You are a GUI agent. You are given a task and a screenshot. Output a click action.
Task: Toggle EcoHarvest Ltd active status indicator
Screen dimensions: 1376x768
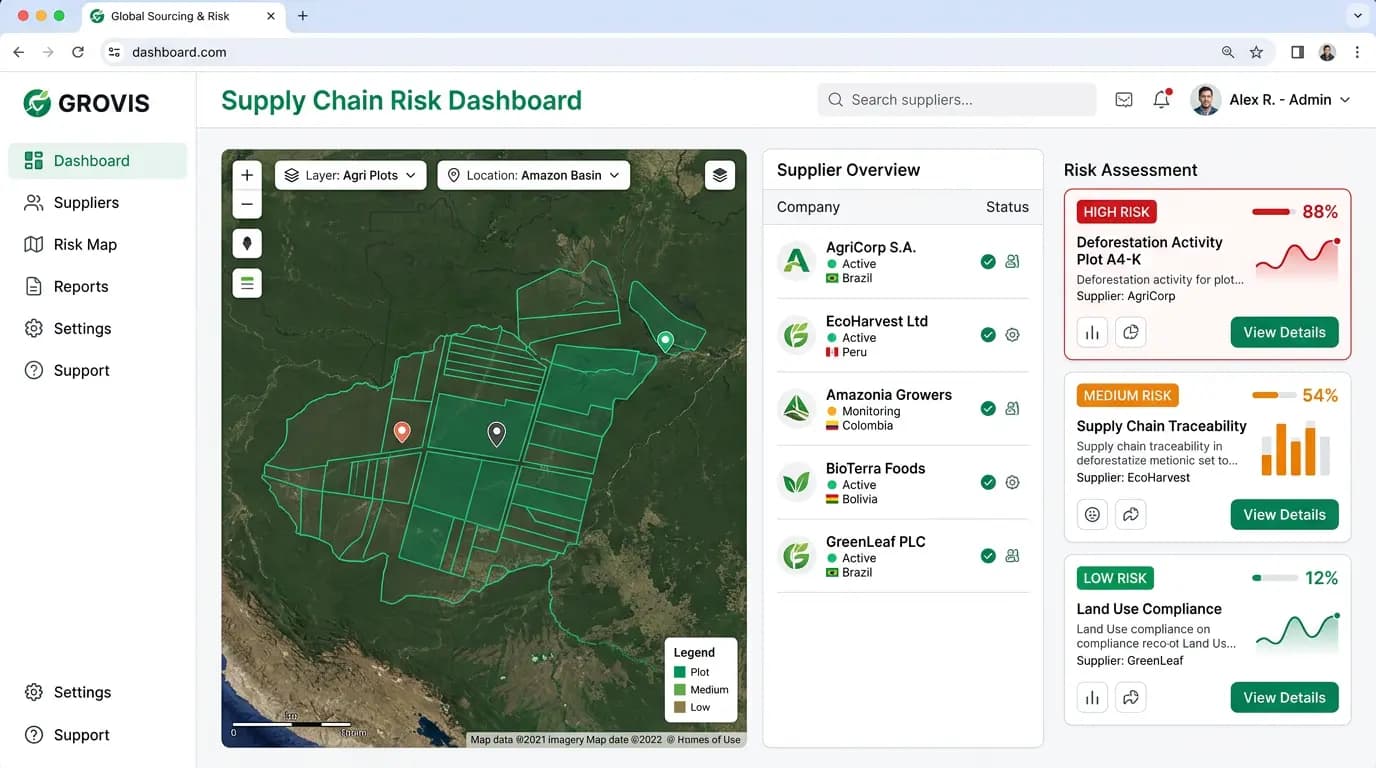click(x=988, y=335)
